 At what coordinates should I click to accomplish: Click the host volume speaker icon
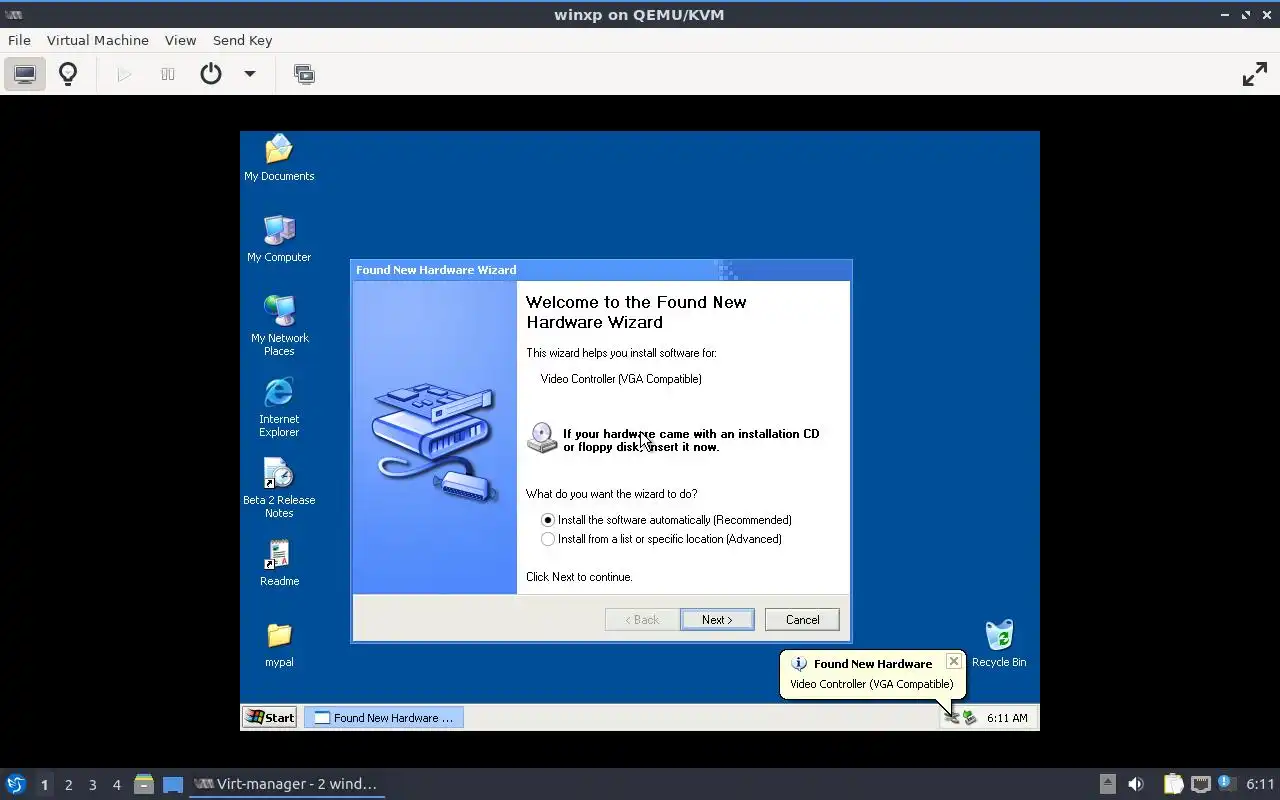pyautogui.click(x=1136, y=784)
